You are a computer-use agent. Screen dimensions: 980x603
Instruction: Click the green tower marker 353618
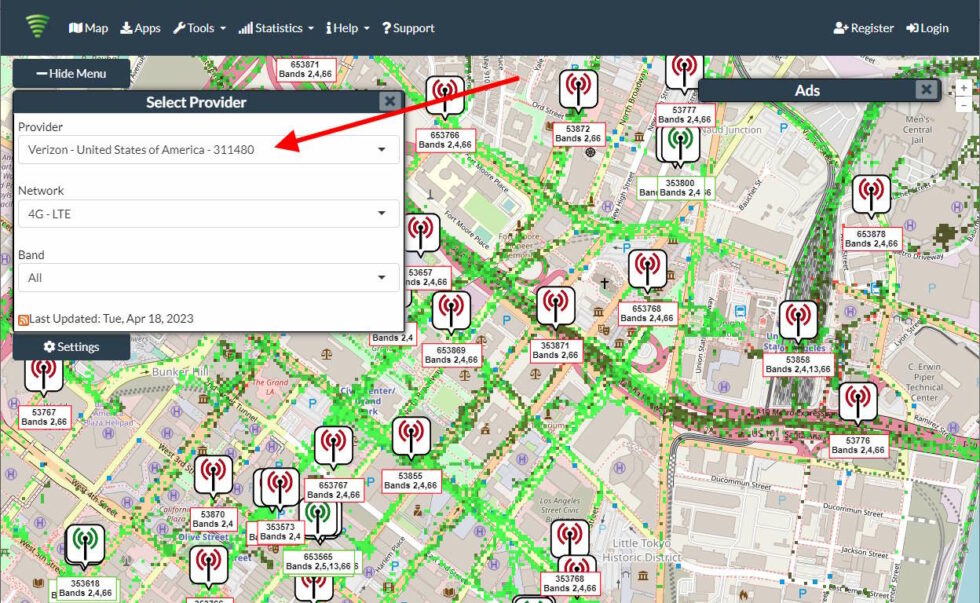coord(84,546)
